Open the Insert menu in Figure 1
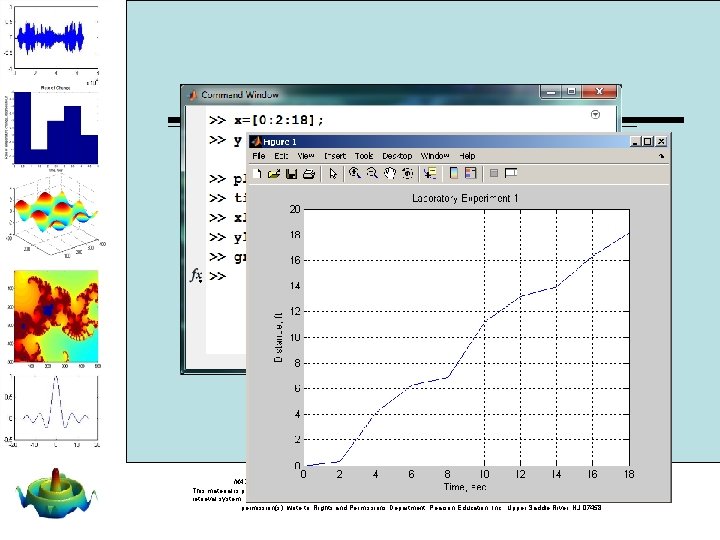This screenshot has width=720, height=540. tap(335, 156)
